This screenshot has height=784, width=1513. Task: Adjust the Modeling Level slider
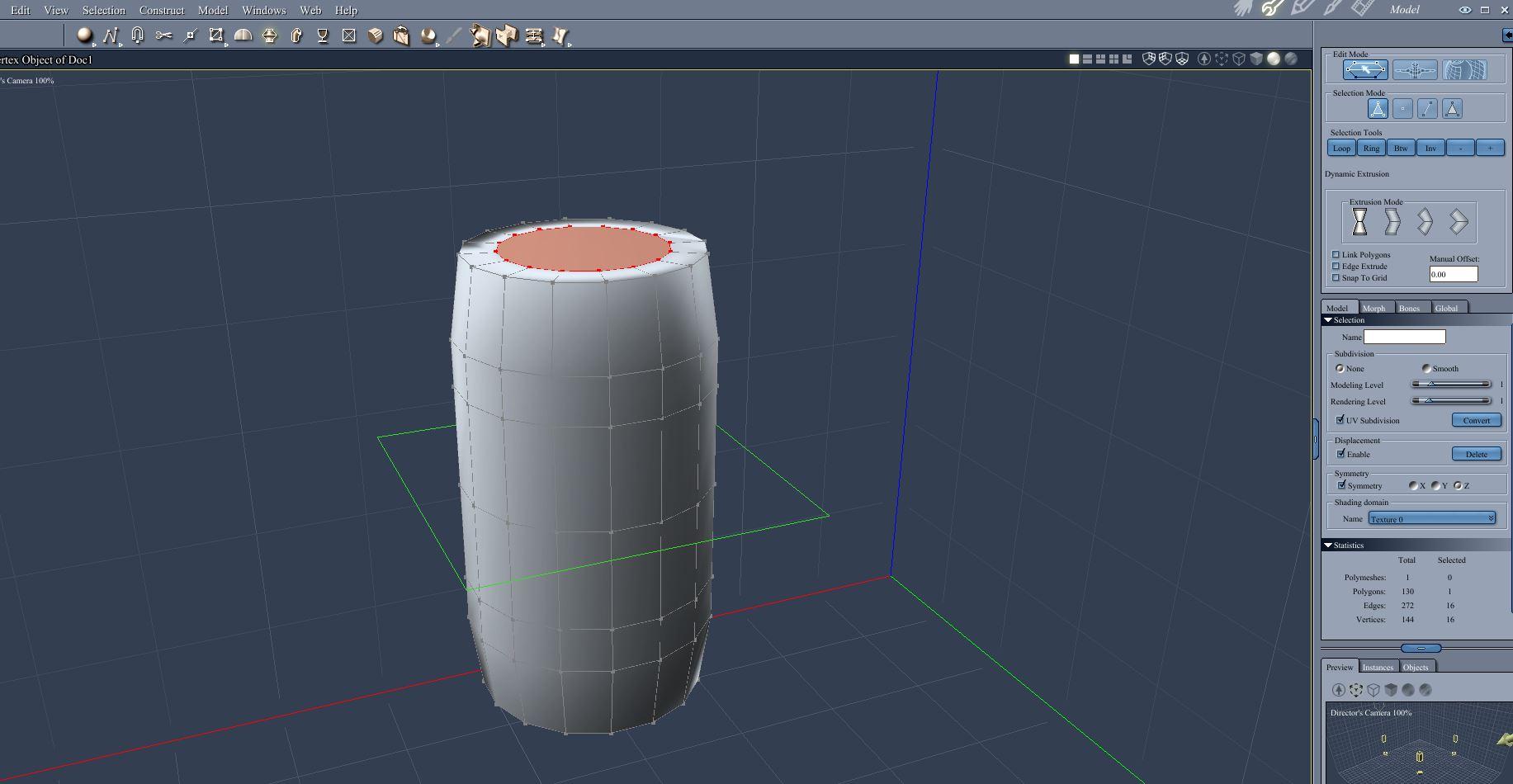click(1452, 384)
